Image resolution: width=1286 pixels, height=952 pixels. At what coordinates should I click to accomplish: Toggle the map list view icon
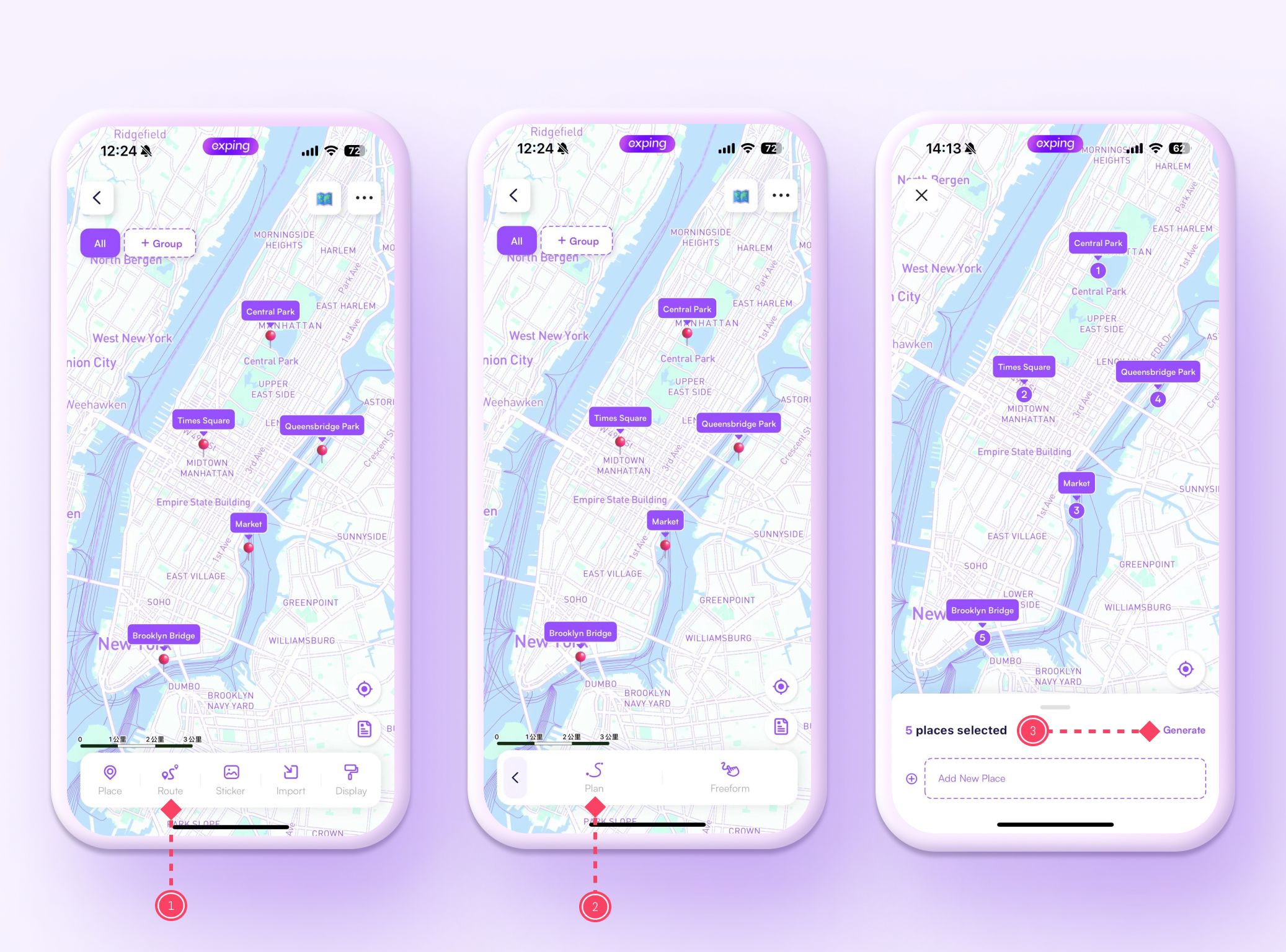point(330,197)
